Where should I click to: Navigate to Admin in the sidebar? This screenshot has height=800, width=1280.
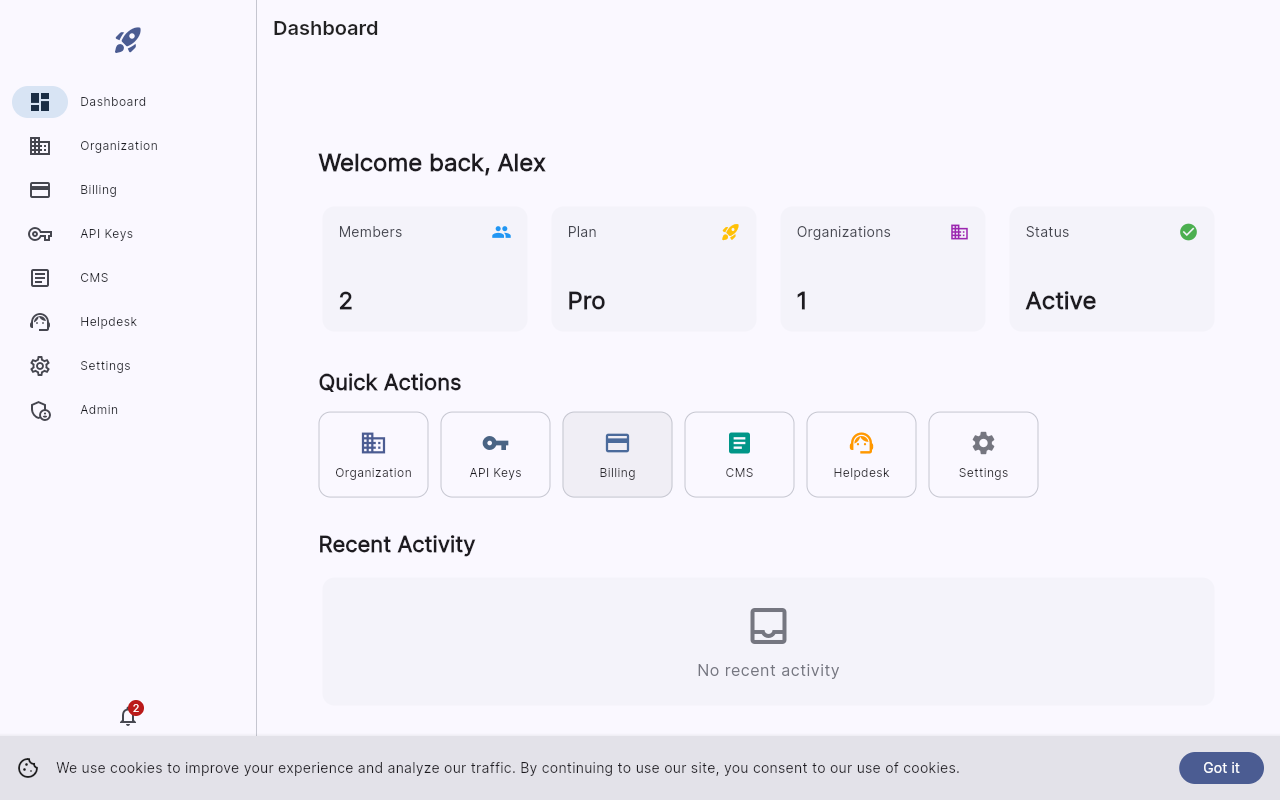99,409
